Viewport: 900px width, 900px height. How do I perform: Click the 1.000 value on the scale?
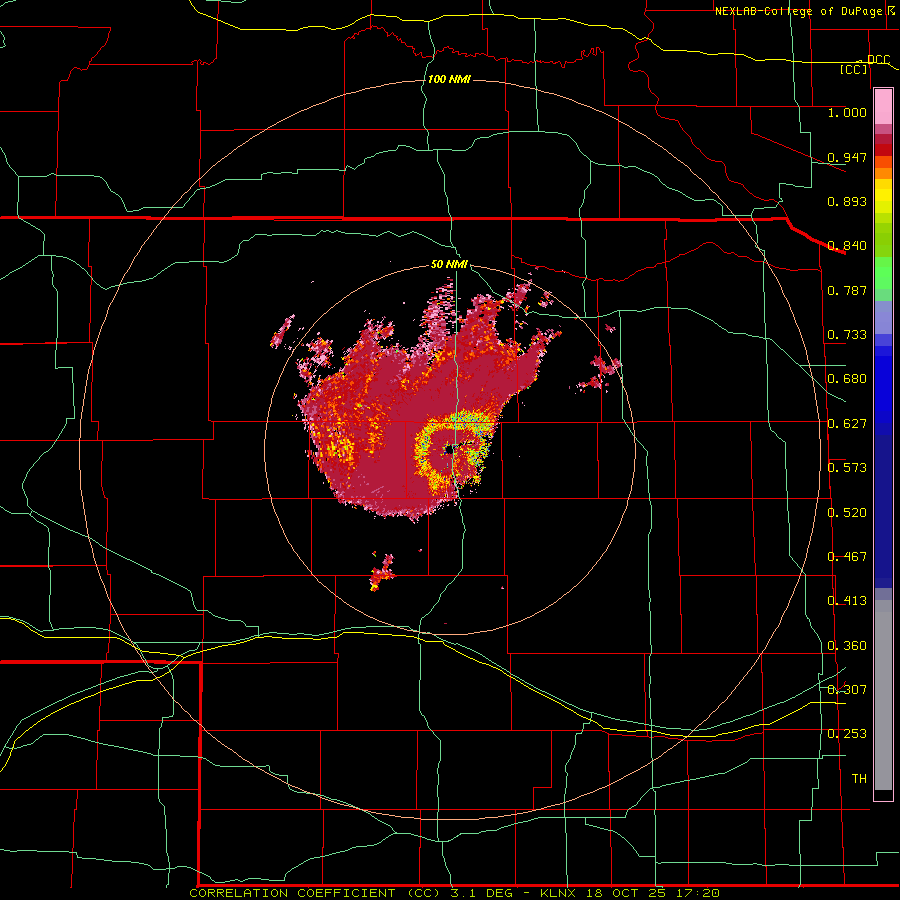(x=847, y=112)
